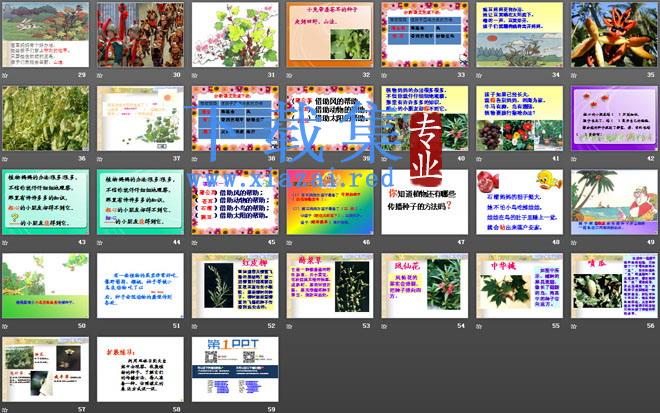Select slide 35 orange flower photo thumbnail
Screen dimensions: 660x413
[614, 35]
